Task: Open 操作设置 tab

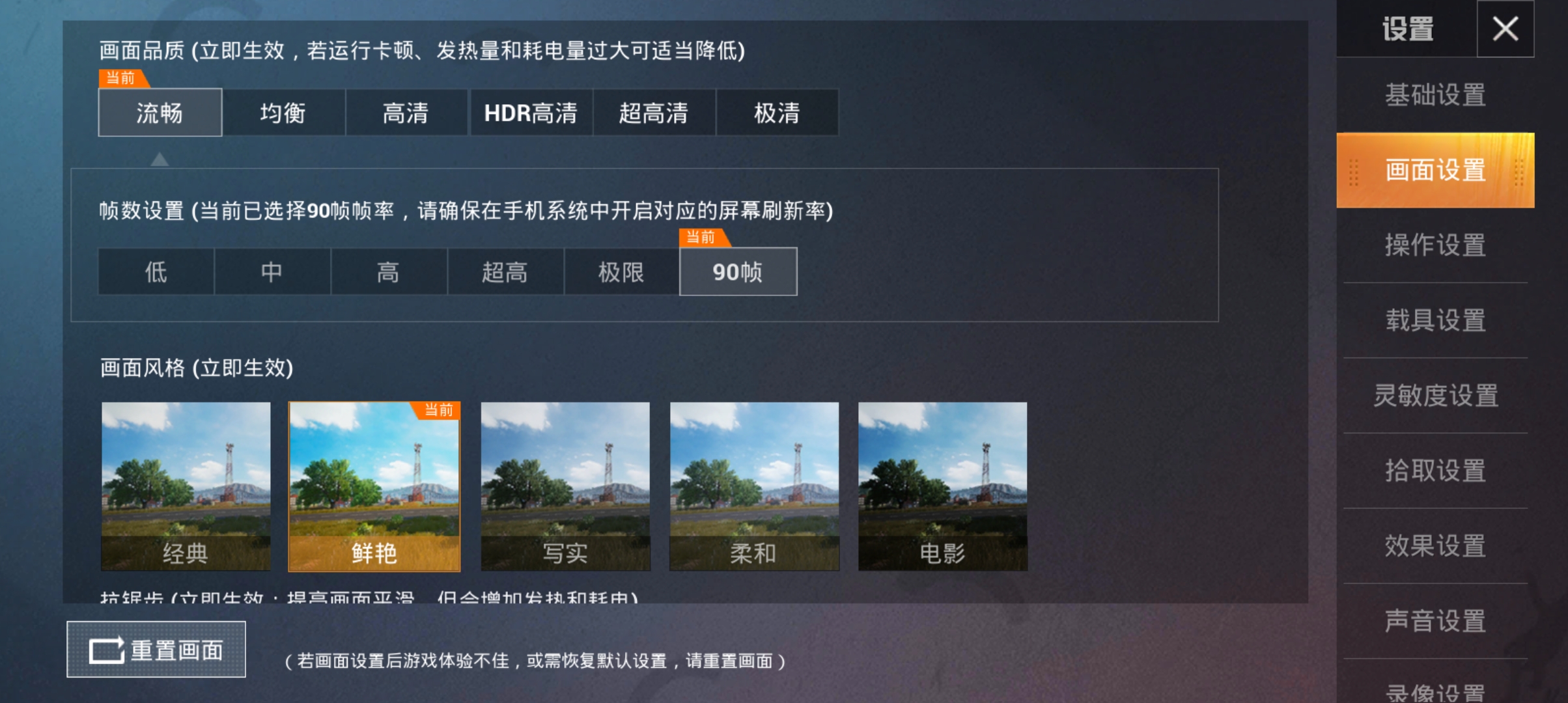Action: [1435, 245]
